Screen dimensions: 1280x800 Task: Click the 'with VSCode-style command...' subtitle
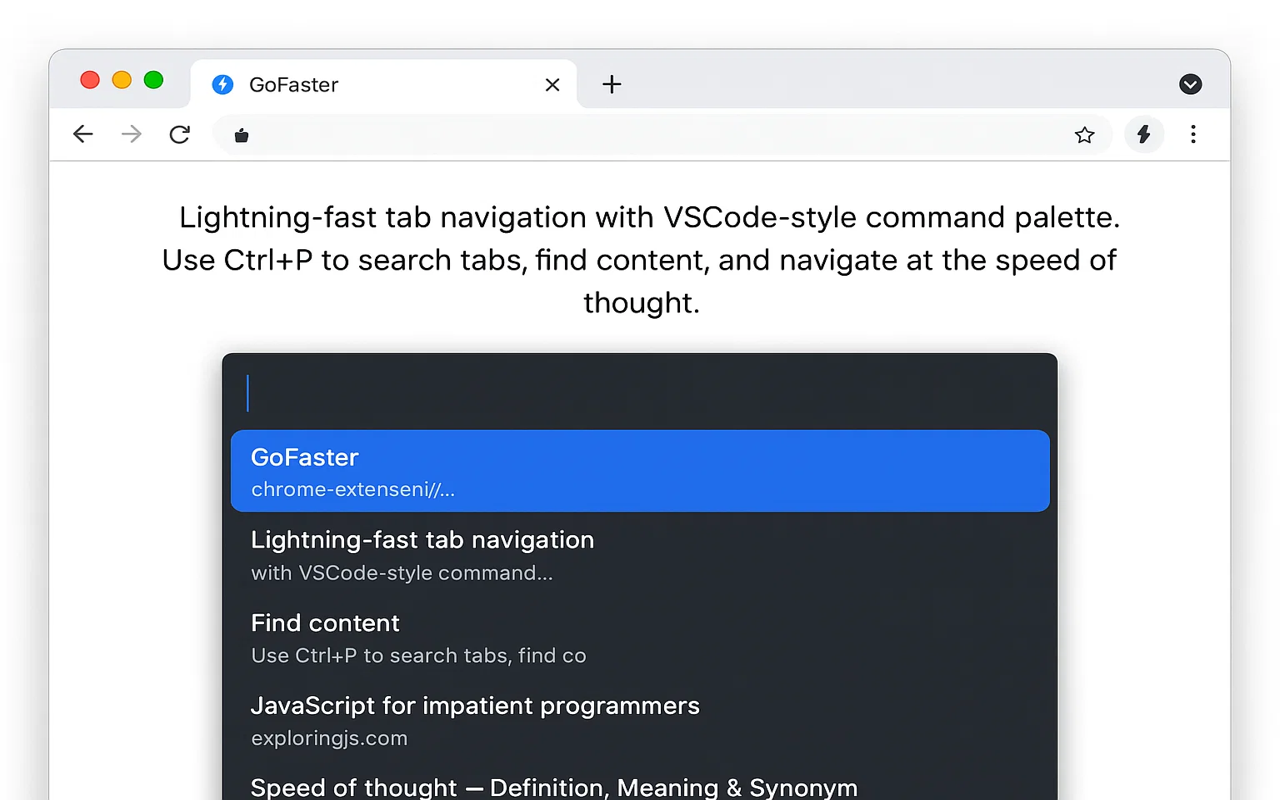tap(402, 573)
